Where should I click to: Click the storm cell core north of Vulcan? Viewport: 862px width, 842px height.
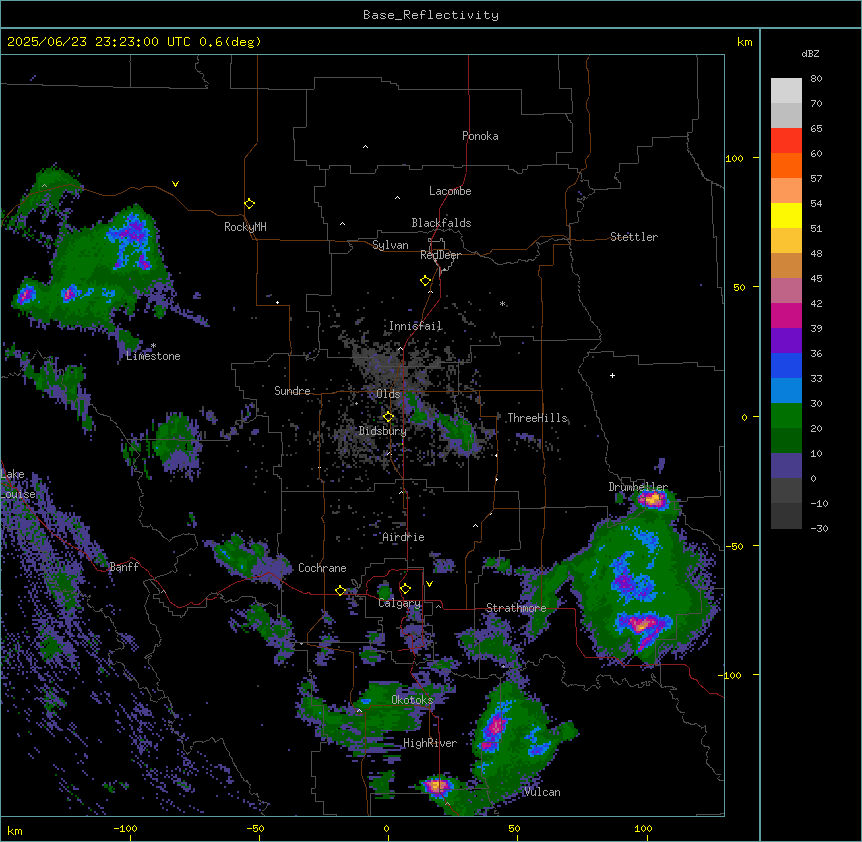click(496, 727)
